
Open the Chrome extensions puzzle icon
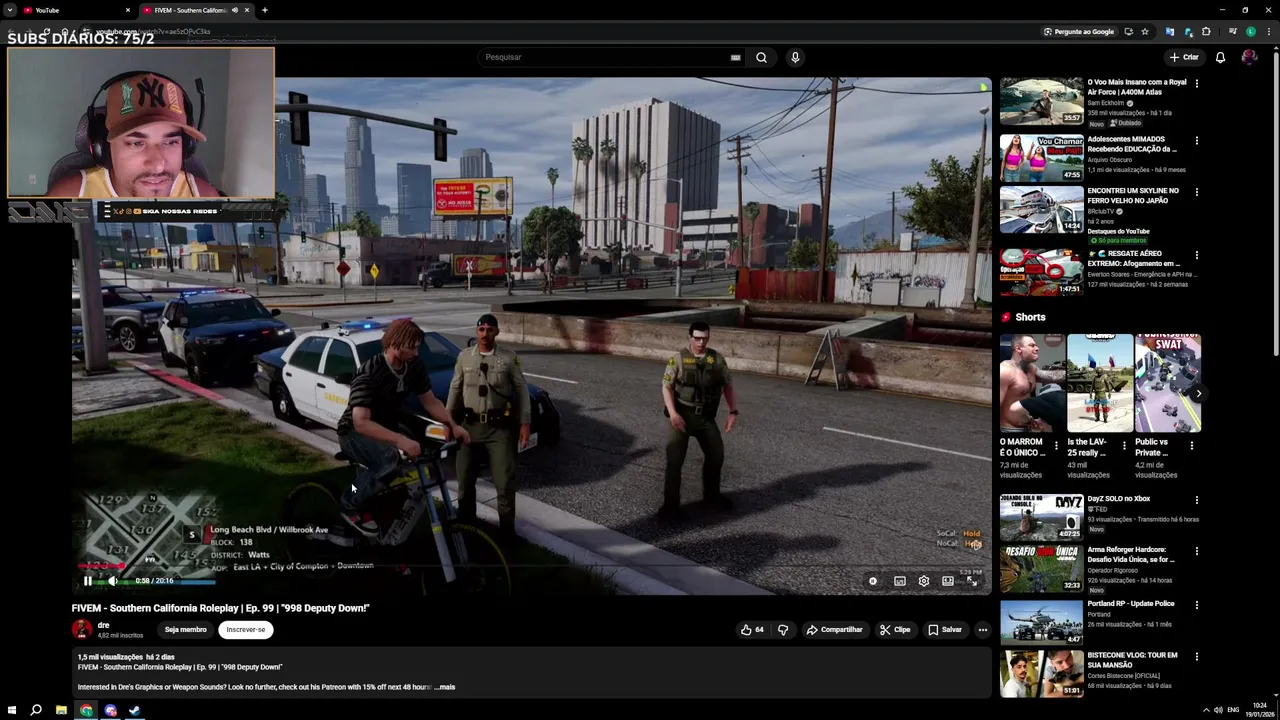tap(1206, 31)
